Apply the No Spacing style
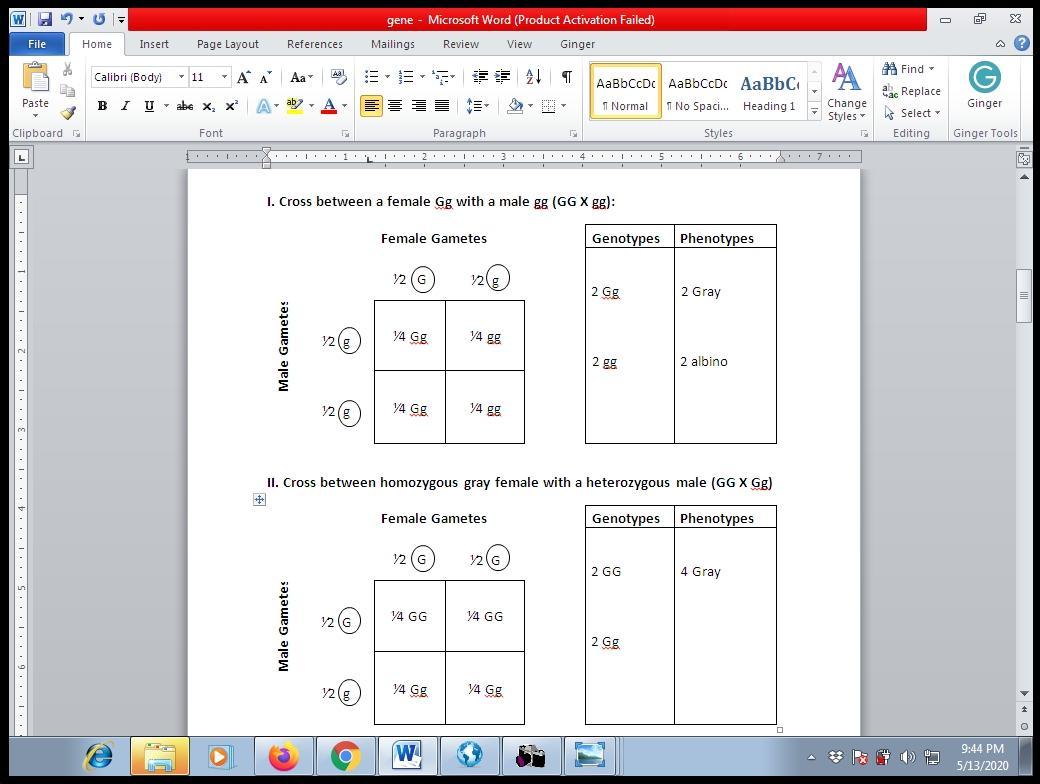This screenshot has height=784, width=1040. tap(698, 92)
